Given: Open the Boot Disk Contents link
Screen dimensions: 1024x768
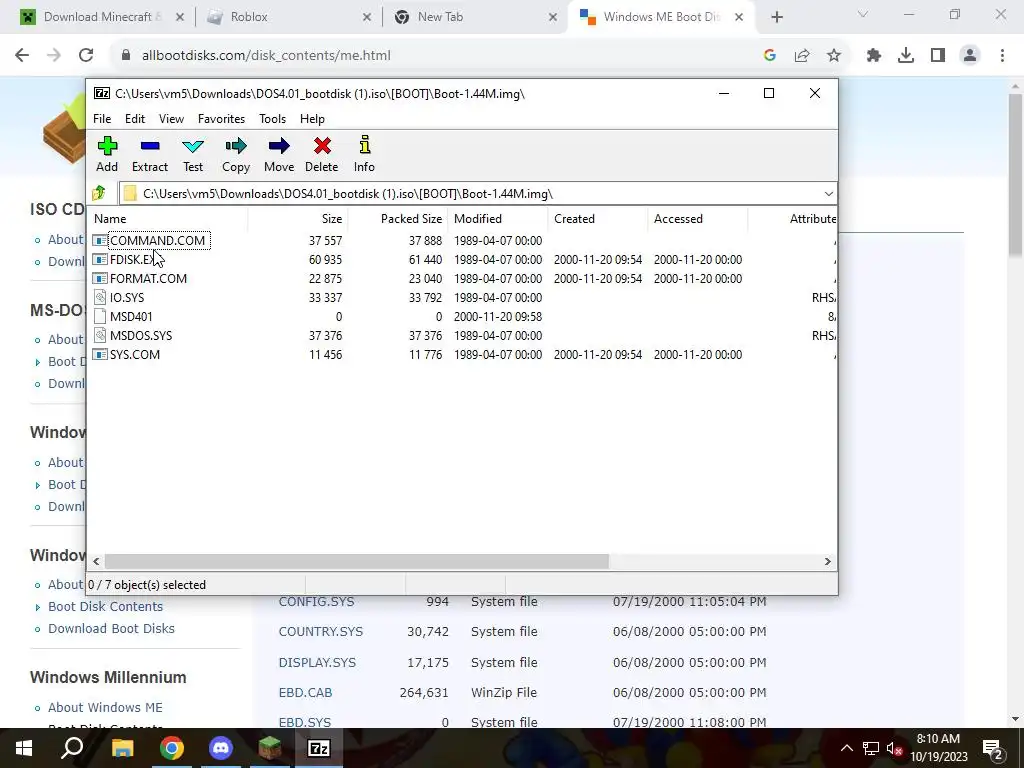Looking at the screenshot, I should 105,606.
